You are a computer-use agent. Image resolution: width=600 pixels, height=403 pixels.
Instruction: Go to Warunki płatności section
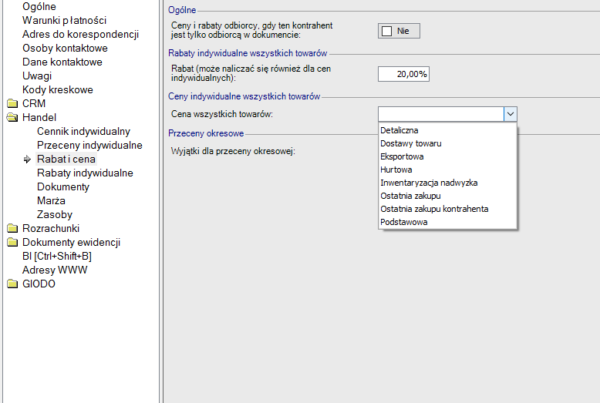pyautogui.click(x=64, y=20)
